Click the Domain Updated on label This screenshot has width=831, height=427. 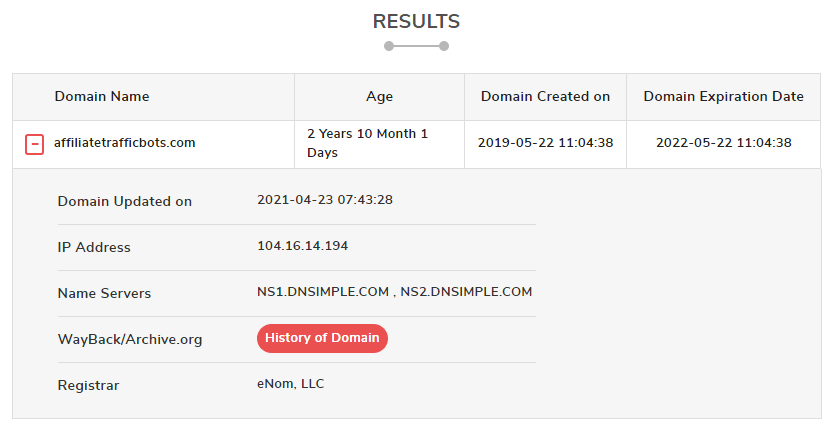125,201
